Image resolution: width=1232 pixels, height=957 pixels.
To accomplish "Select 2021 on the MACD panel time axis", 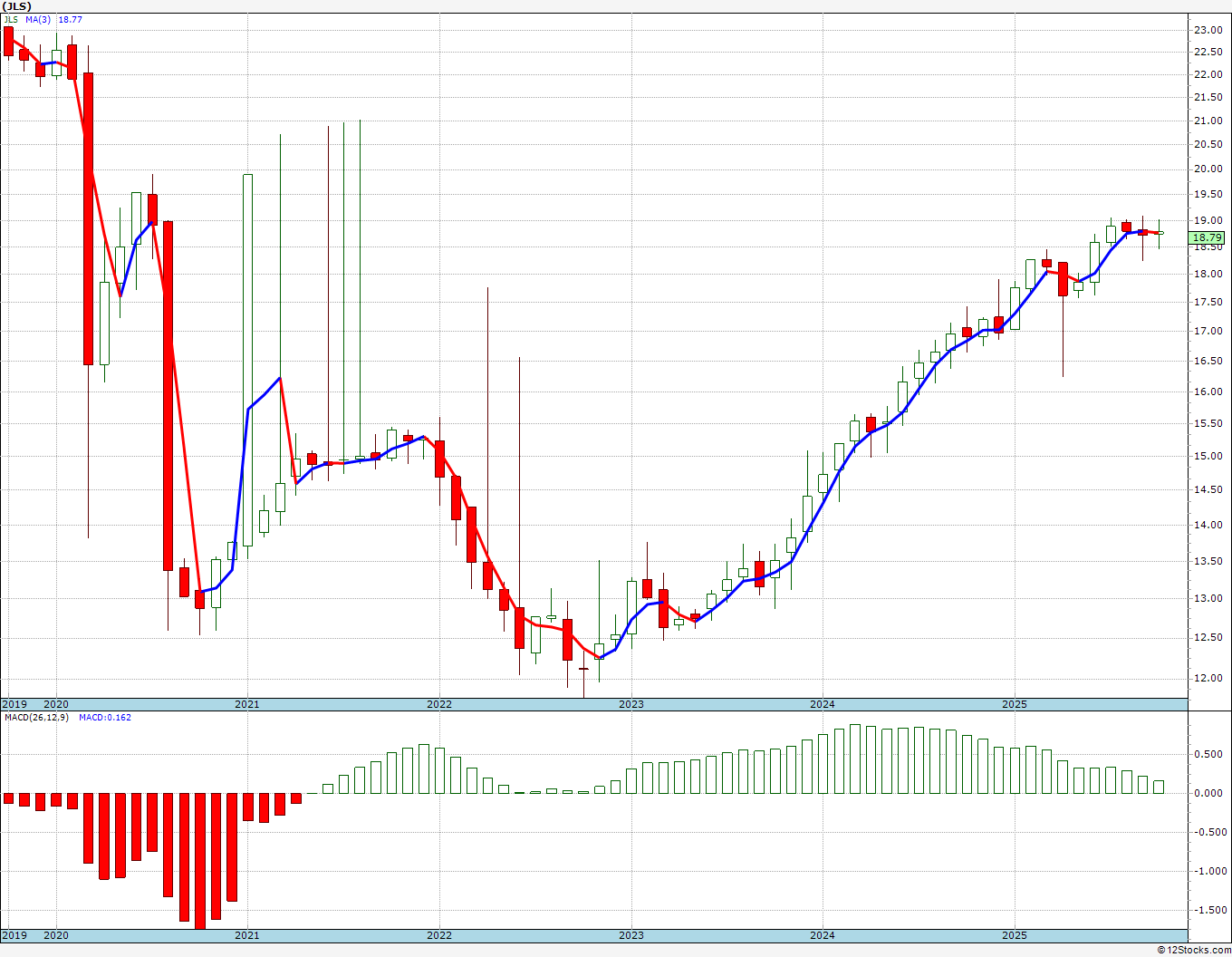I will point(247,935).
